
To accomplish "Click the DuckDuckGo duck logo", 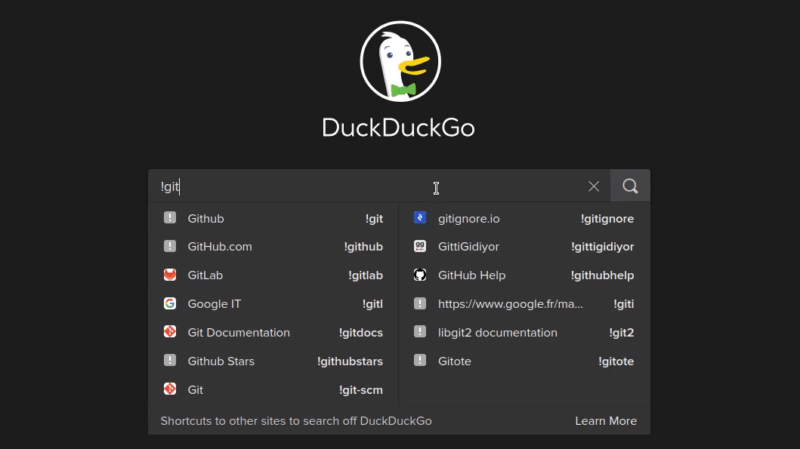I will click(398, 63).
